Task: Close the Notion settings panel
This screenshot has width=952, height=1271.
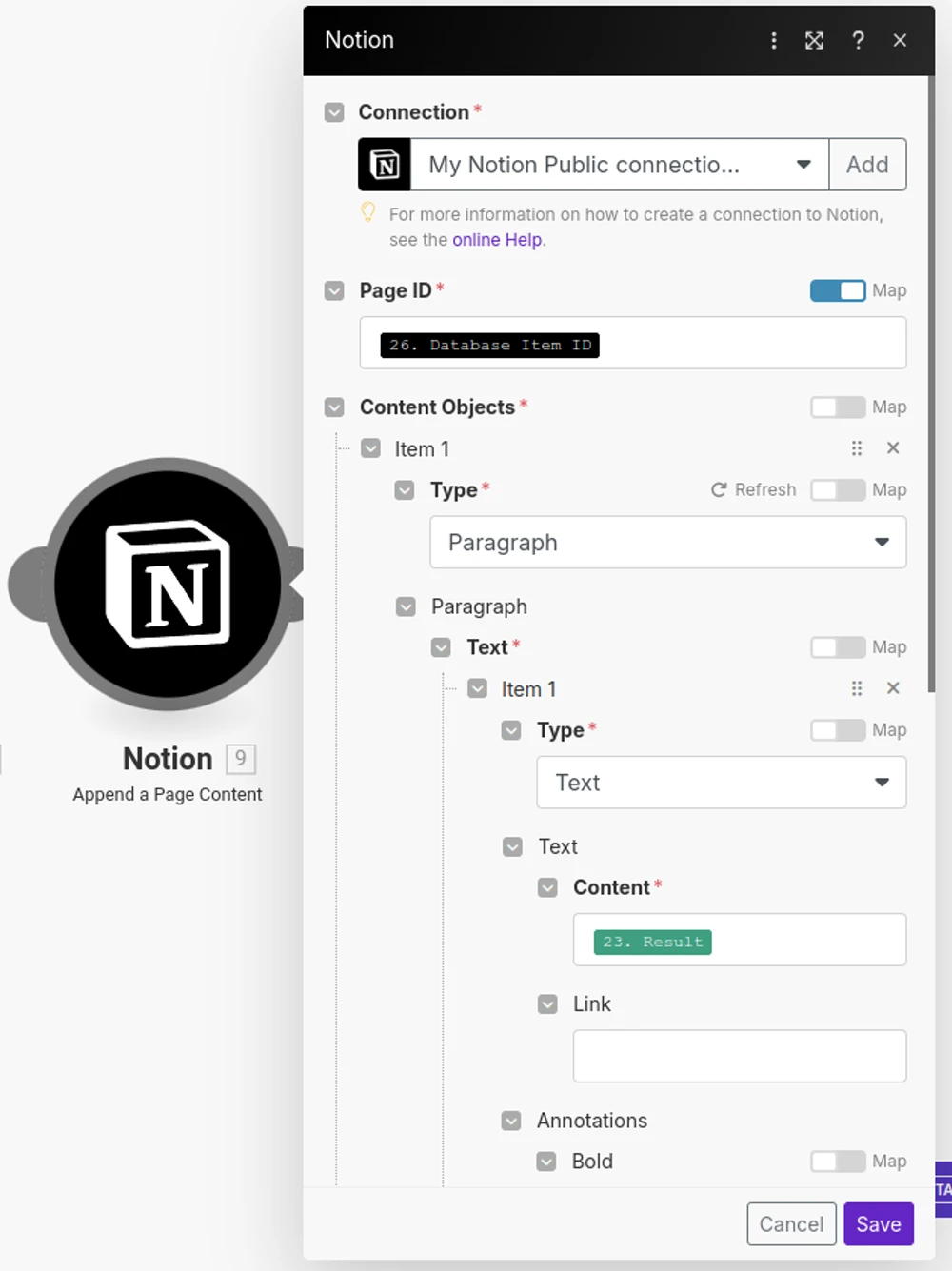Action: (x=900, y=40)
